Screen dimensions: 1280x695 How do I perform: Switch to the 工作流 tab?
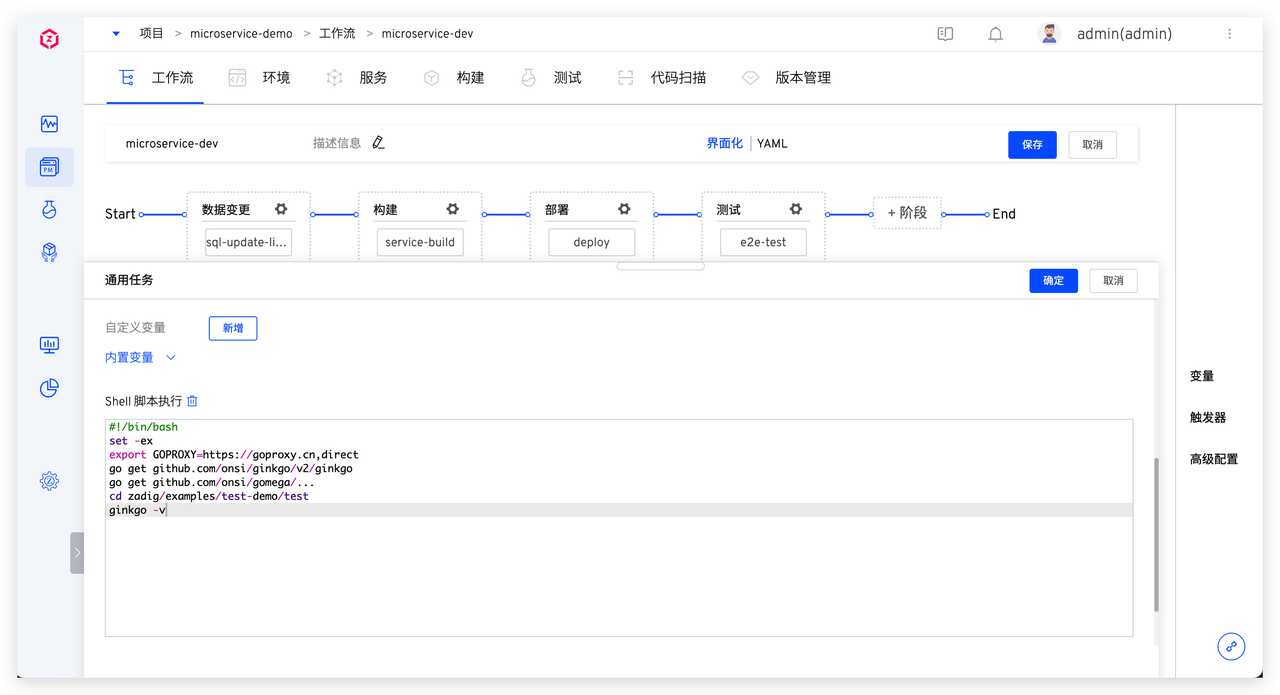[x=156, y=77]
